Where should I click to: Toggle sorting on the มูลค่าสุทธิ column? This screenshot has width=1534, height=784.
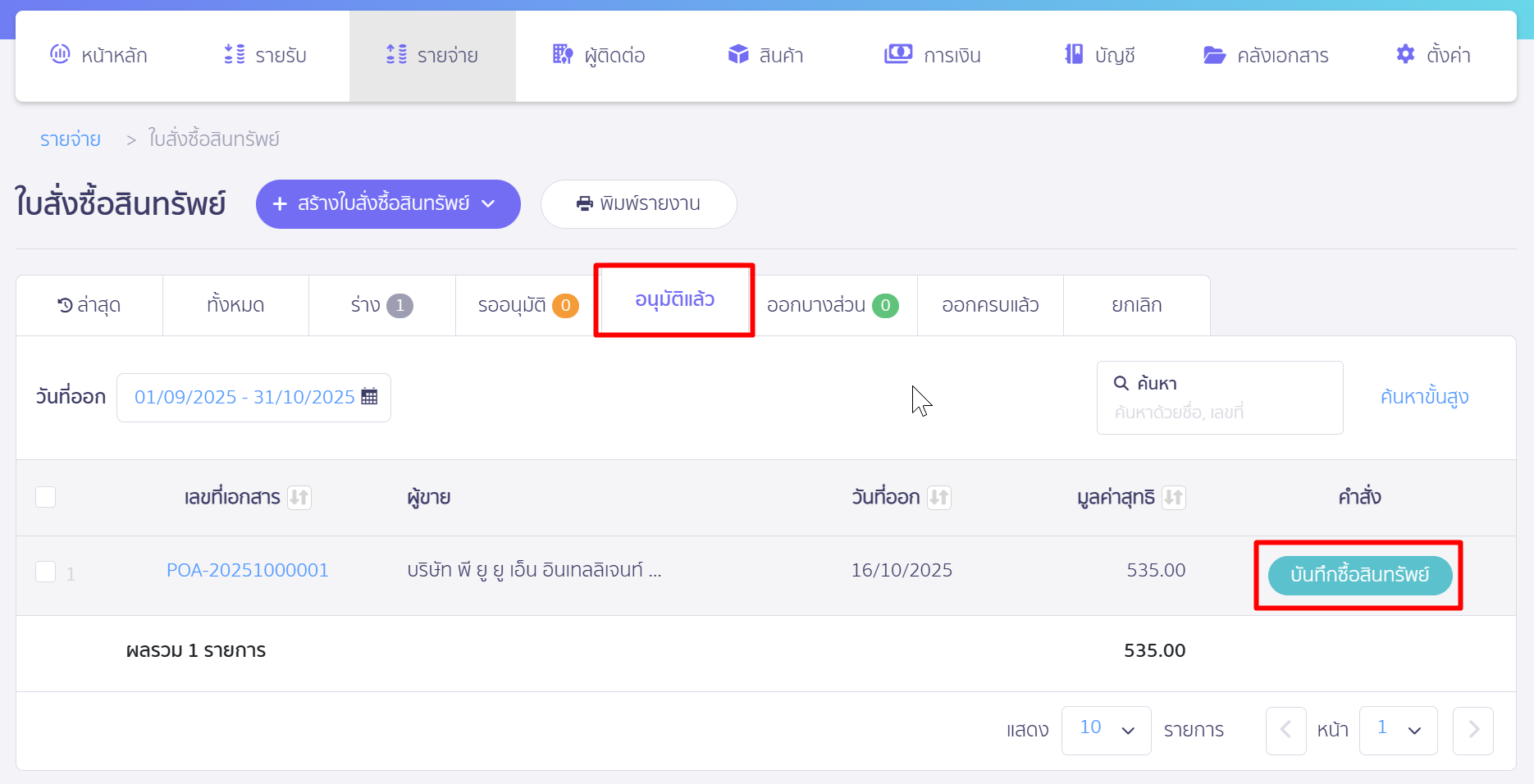pyautogui.click(x=1175, y=498)
